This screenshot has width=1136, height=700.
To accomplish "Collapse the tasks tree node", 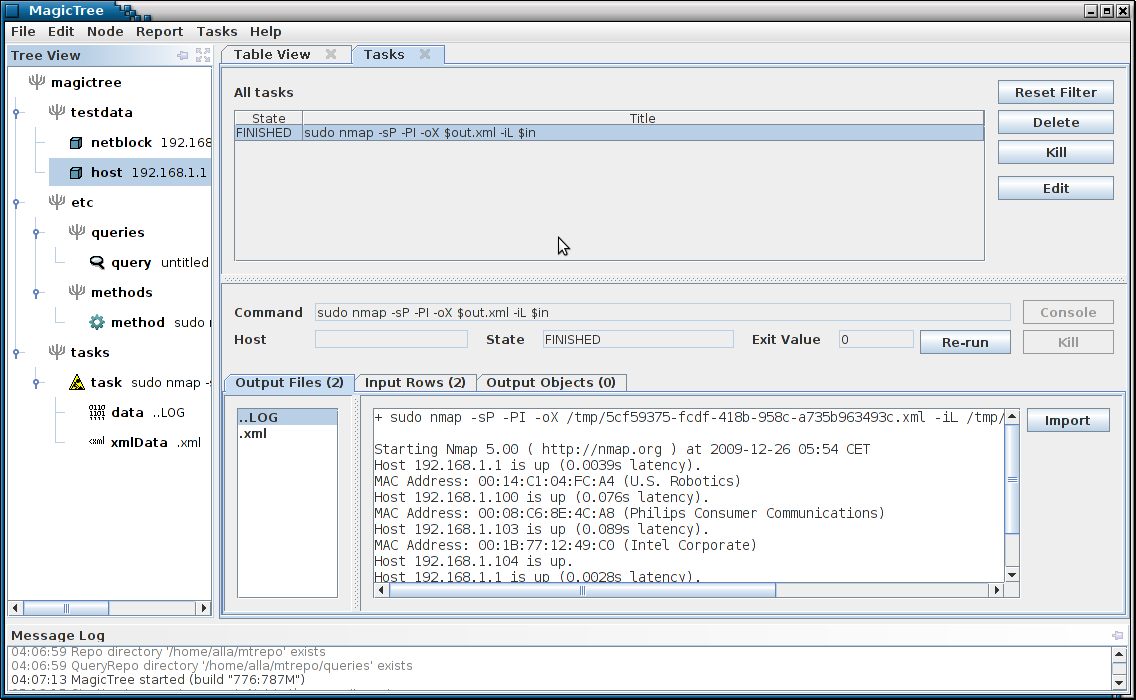I will (17, 353).
